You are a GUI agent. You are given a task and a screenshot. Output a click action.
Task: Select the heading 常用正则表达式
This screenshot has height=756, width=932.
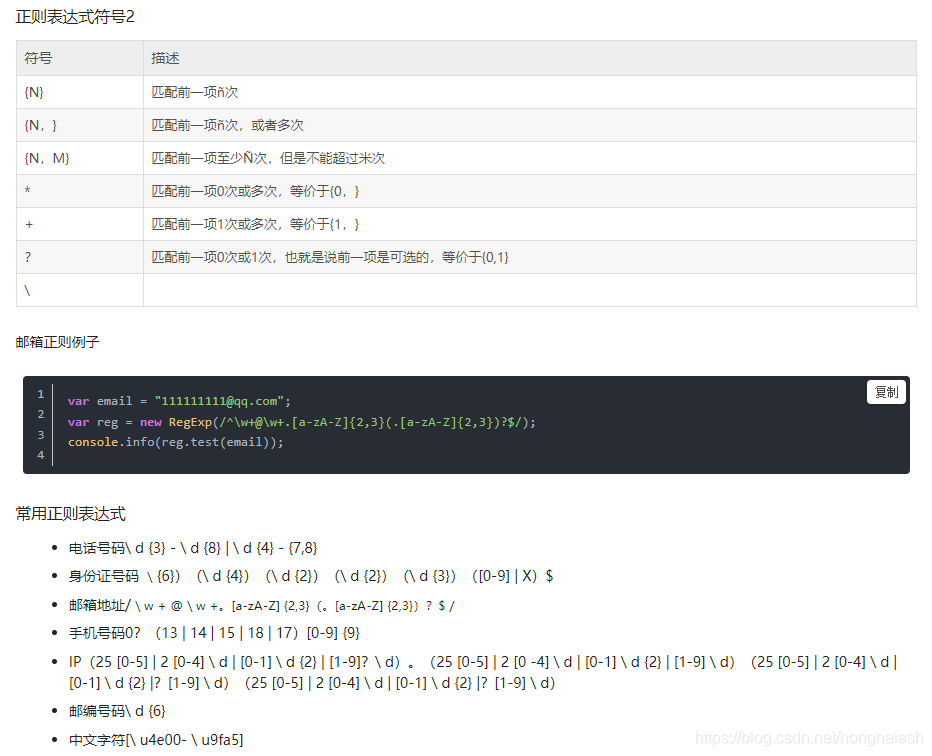pyautogui.click(x=71, y=514)
